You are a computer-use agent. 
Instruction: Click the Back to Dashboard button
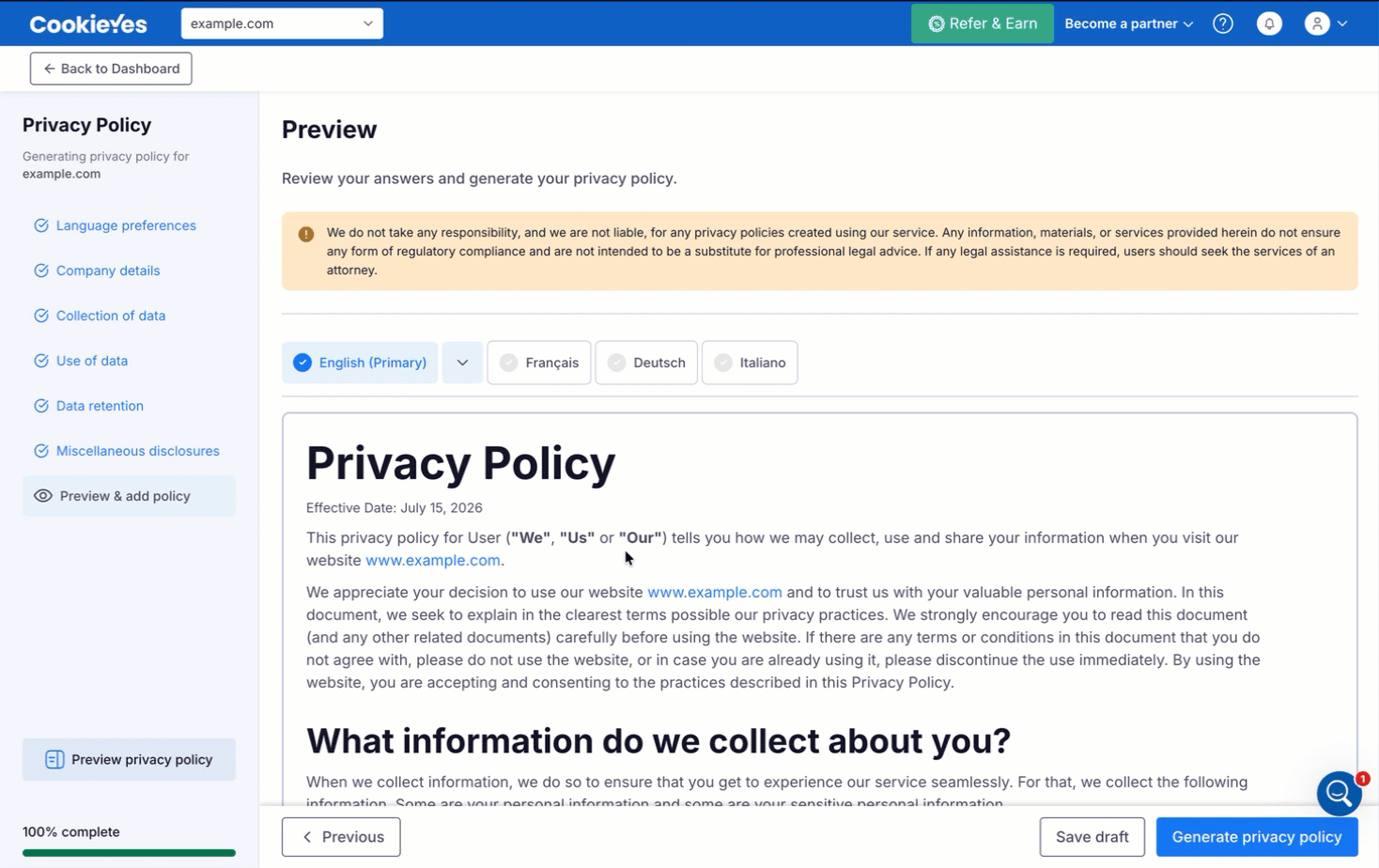(x=111, y=69)
